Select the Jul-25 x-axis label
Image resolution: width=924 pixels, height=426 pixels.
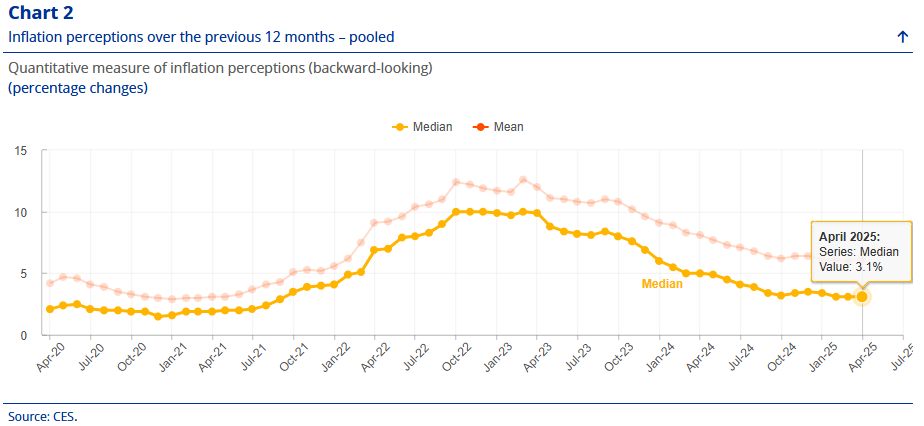[x=902, y=358]
